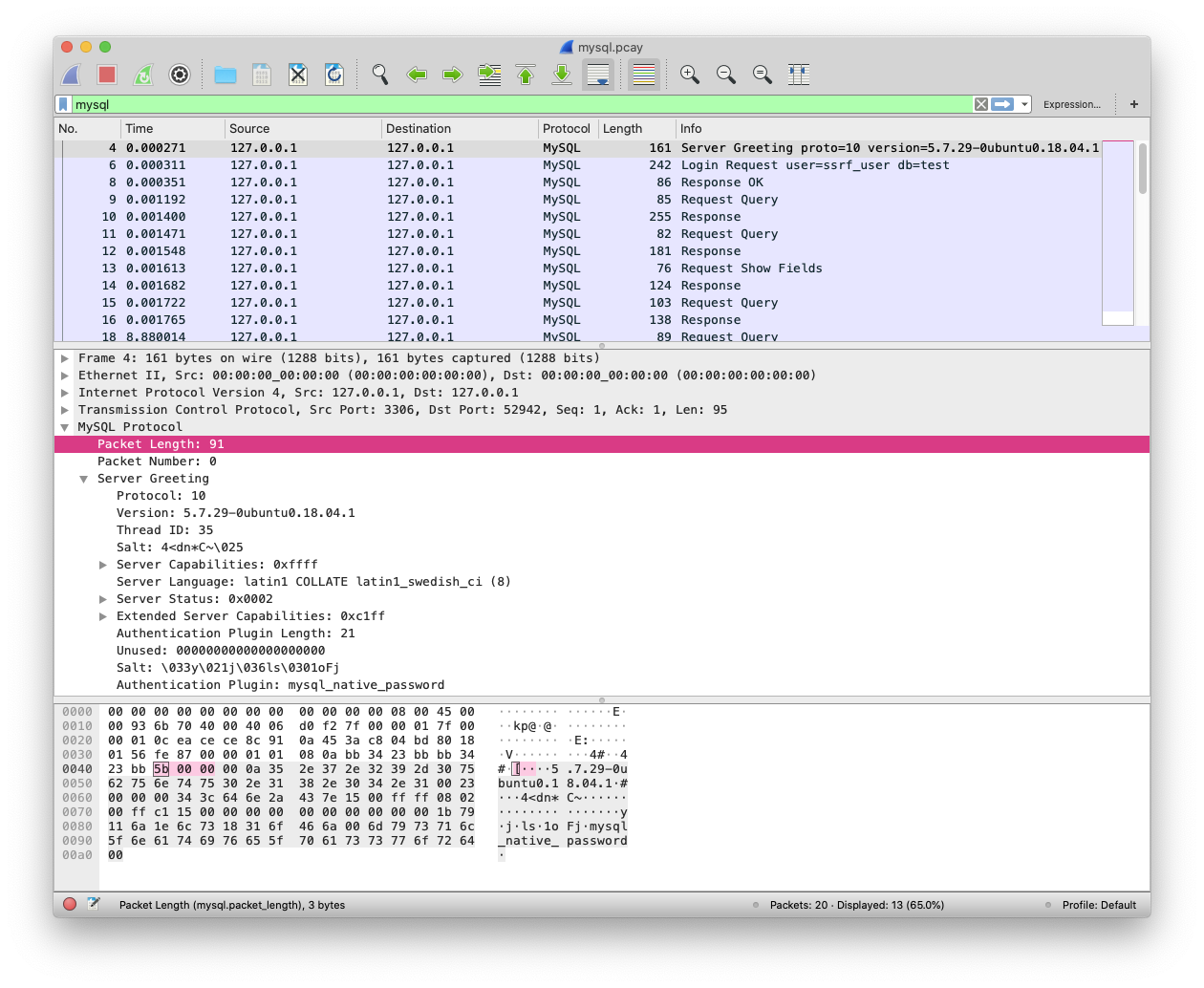Image resolution: width=1204 pixels, height=988 pixels.
Task: Start capturing packets with shark fin icon
Action: click(71, 75)
